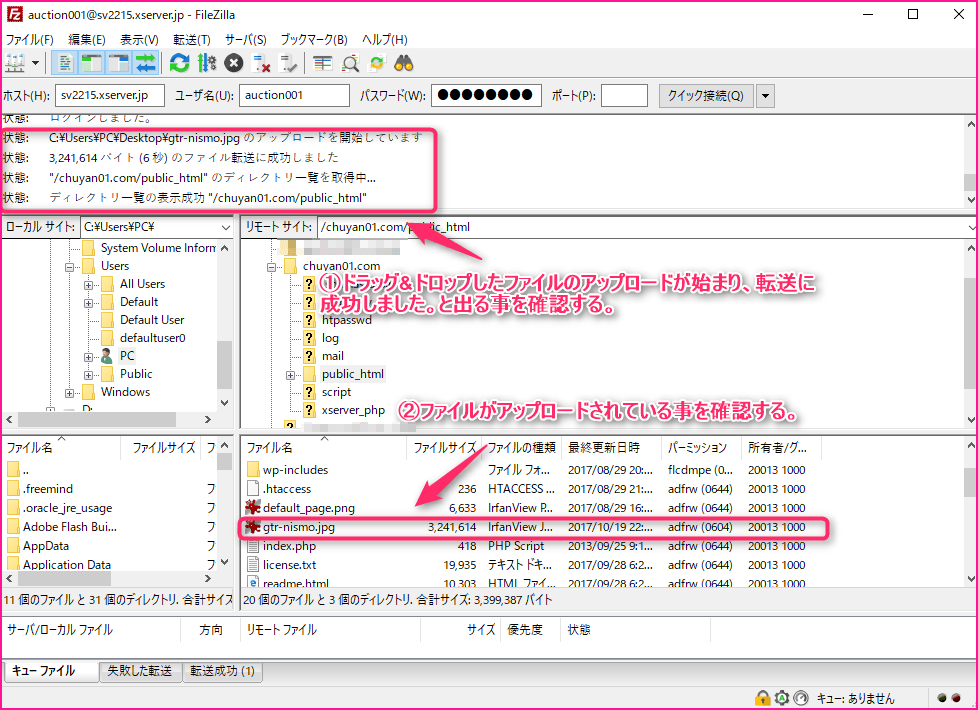
Task: Open the ローカル サイト path dropdown
Action: [x=225, y=227]
